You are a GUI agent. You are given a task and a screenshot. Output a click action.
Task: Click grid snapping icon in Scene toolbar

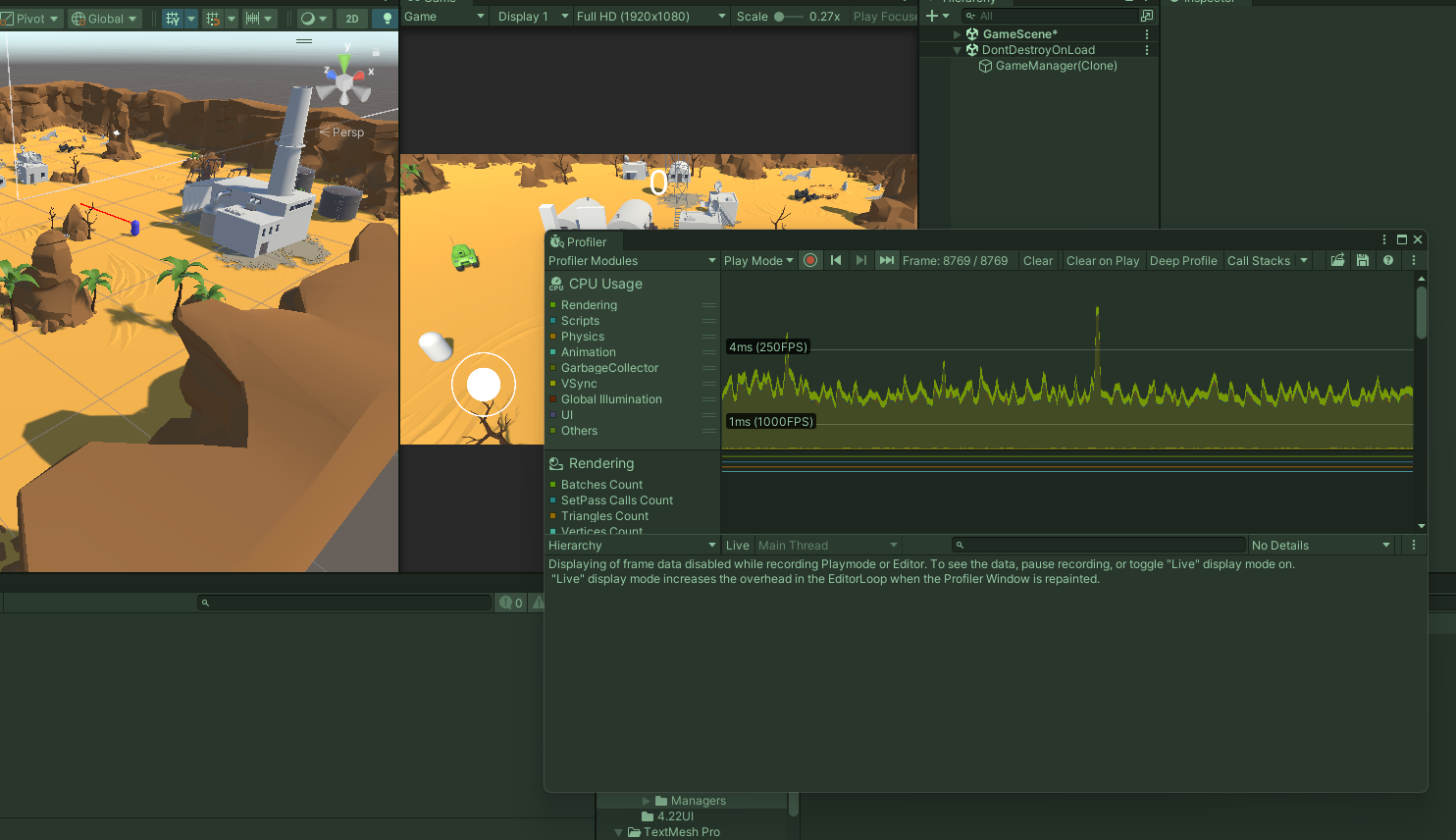tap(213, 19)
